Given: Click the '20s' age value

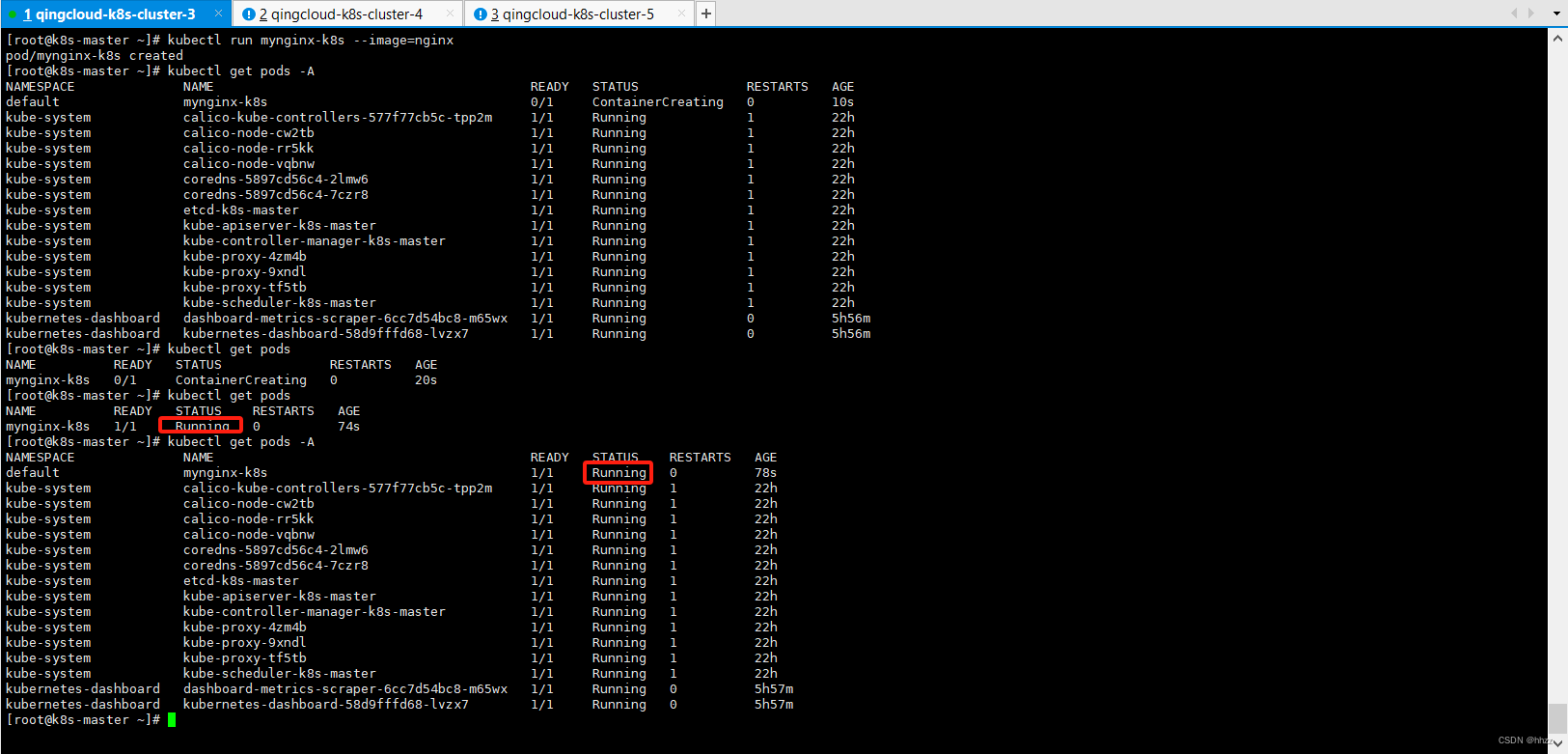Looking at the screenshot, I should pos(426,380).
